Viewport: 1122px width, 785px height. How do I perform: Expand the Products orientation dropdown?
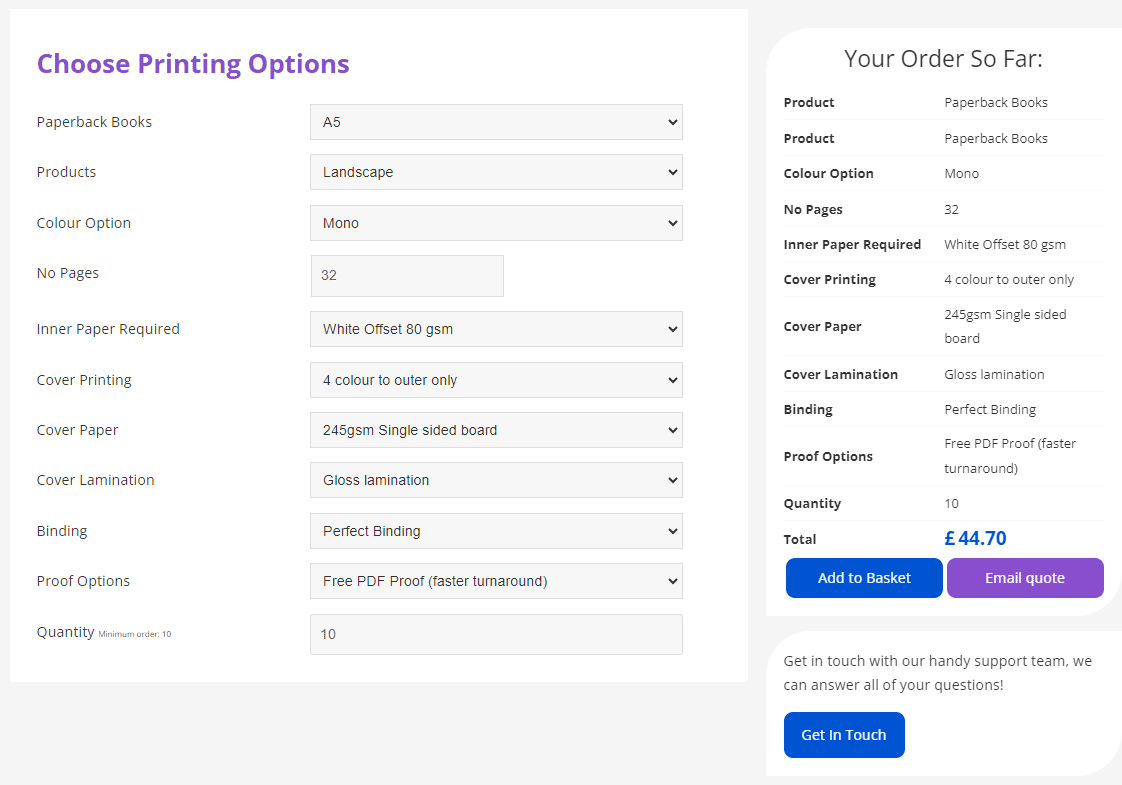496,172
